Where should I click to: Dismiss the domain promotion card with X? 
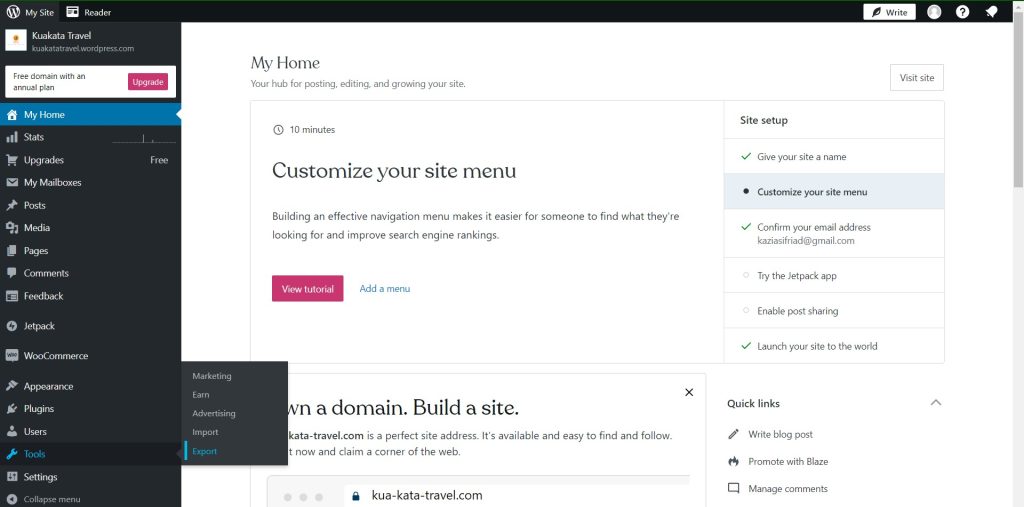click(689, 393)
